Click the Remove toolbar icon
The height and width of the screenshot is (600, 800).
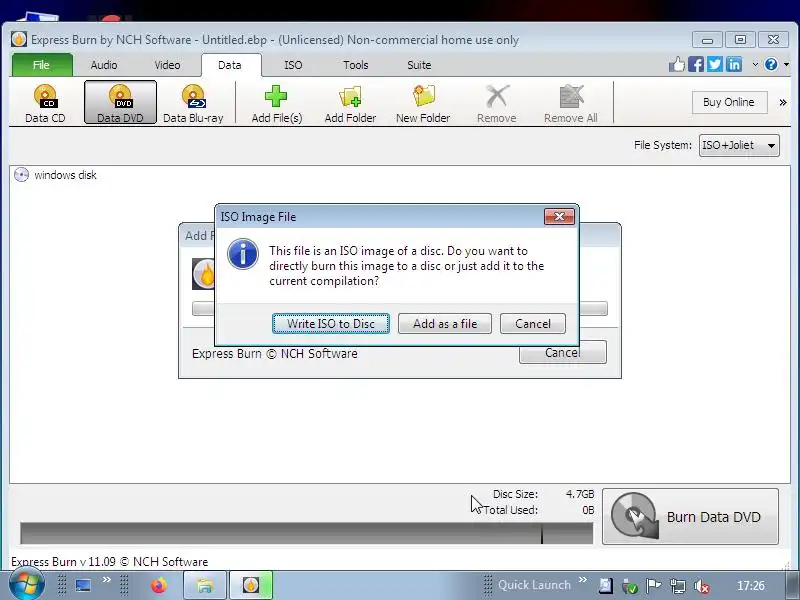click(x=496, y=96)
